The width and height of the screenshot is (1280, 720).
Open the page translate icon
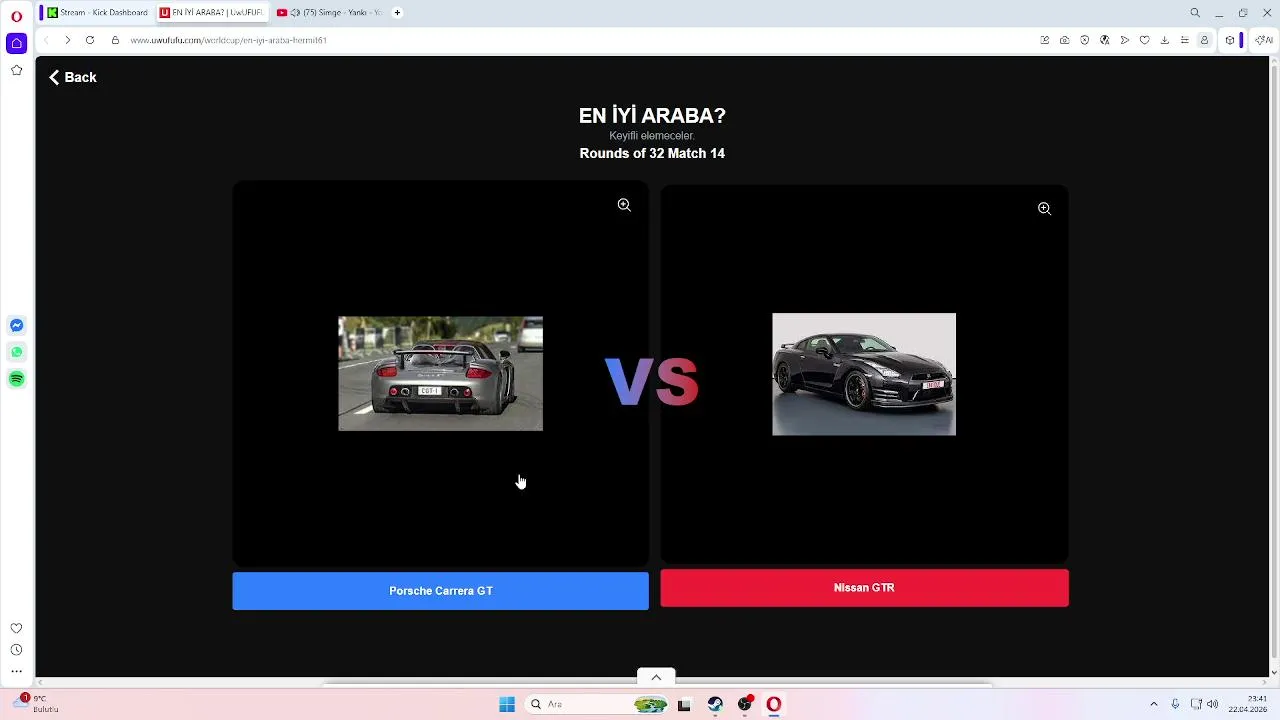click(1105, 40)
